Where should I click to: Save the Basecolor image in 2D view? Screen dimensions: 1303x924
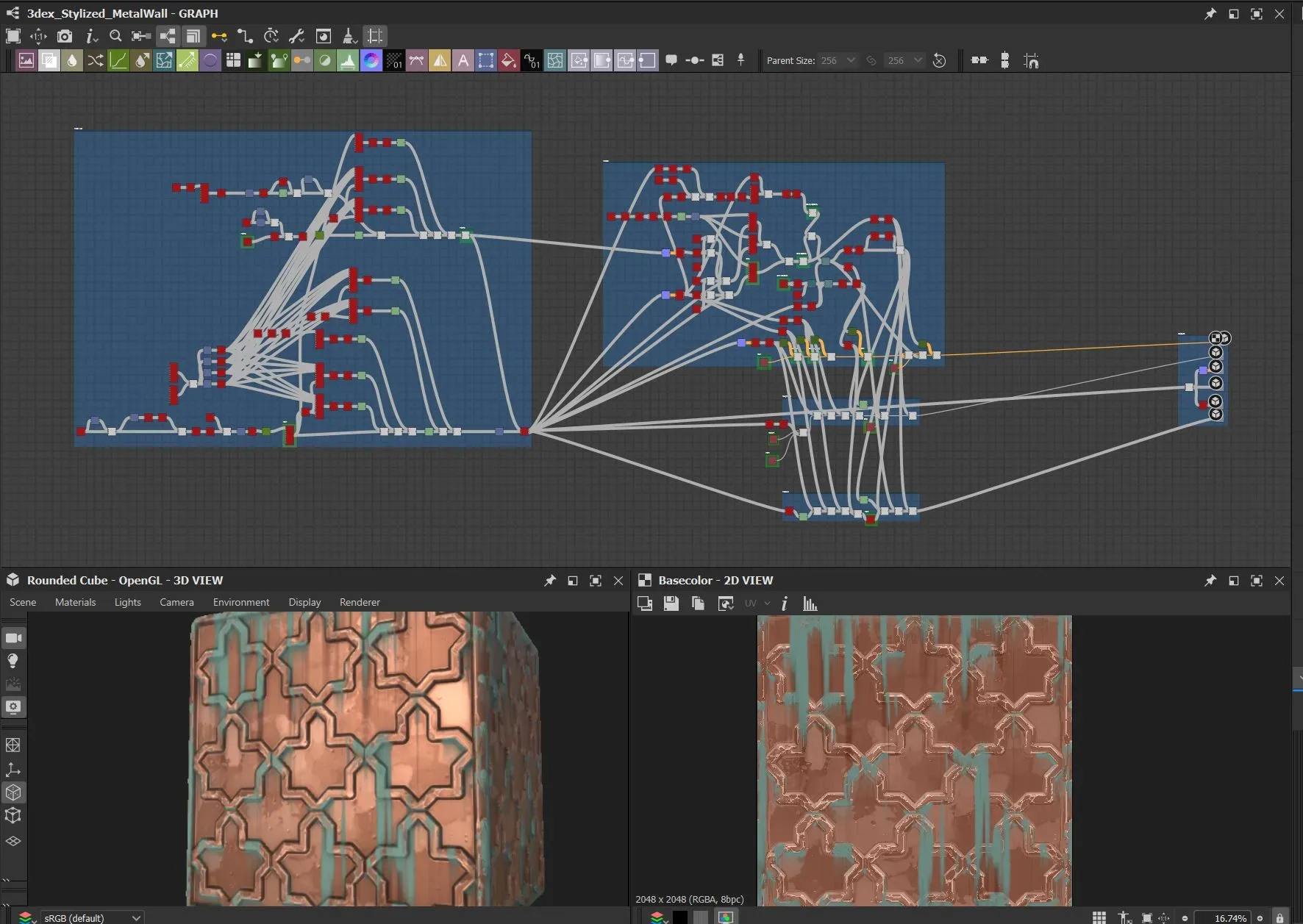[x=671, y=604]
